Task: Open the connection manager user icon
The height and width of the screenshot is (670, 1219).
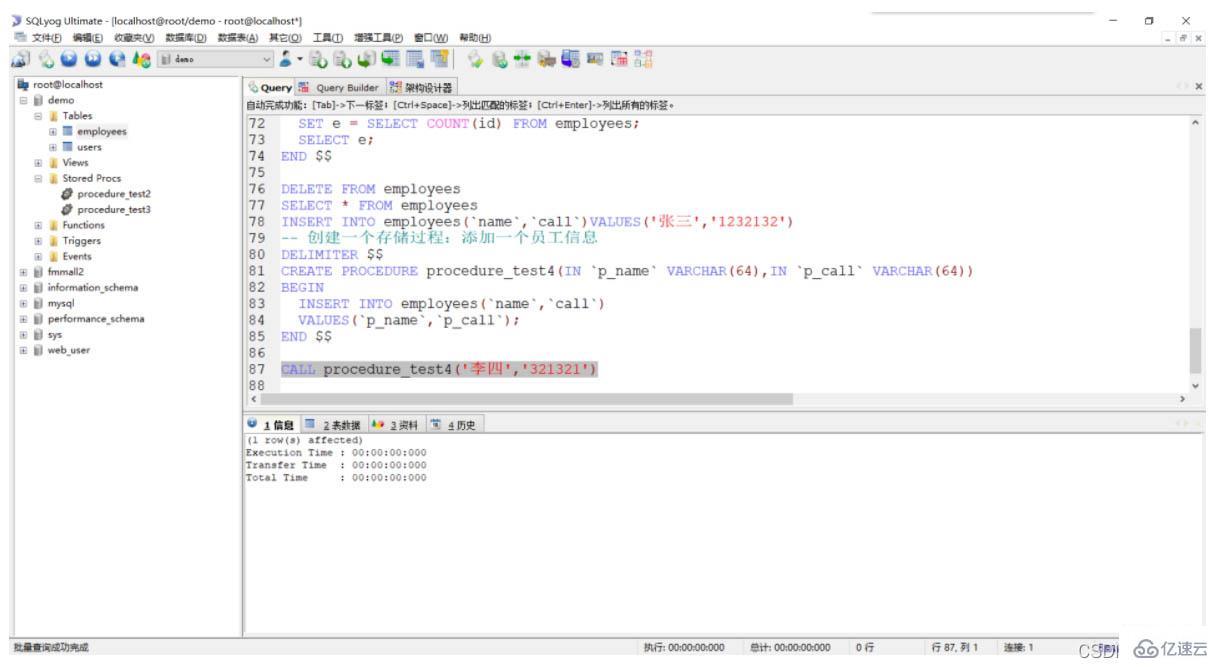Action: click(287, 59)
